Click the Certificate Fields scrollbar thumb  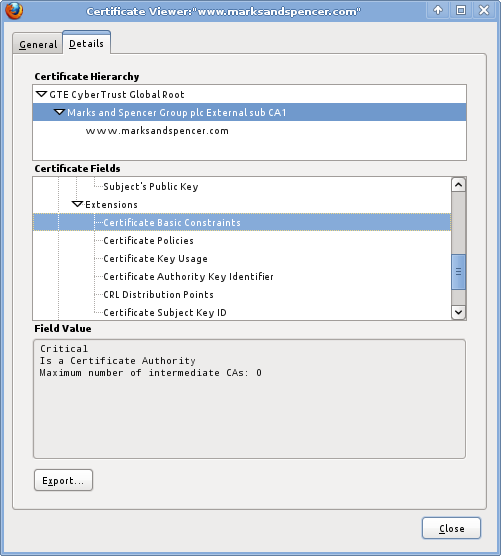(458, 272)
